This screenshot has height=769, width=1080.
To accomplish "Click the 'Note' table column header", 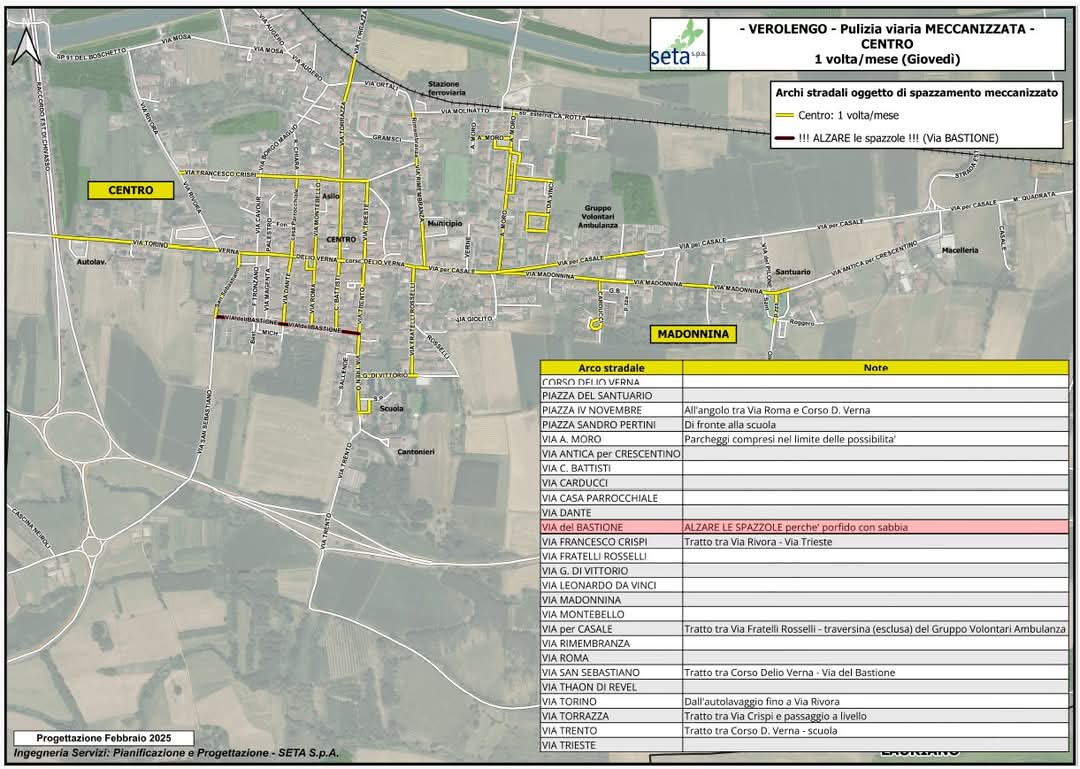I will coord(875,368).
